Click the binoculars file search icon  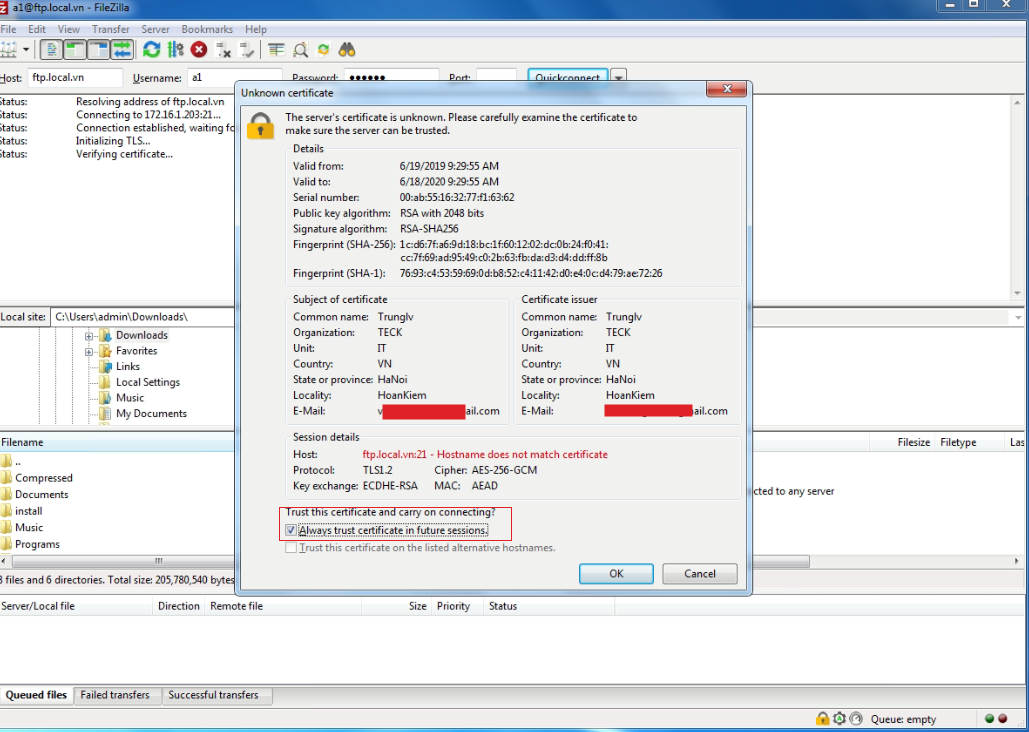[x=347, y=50]
